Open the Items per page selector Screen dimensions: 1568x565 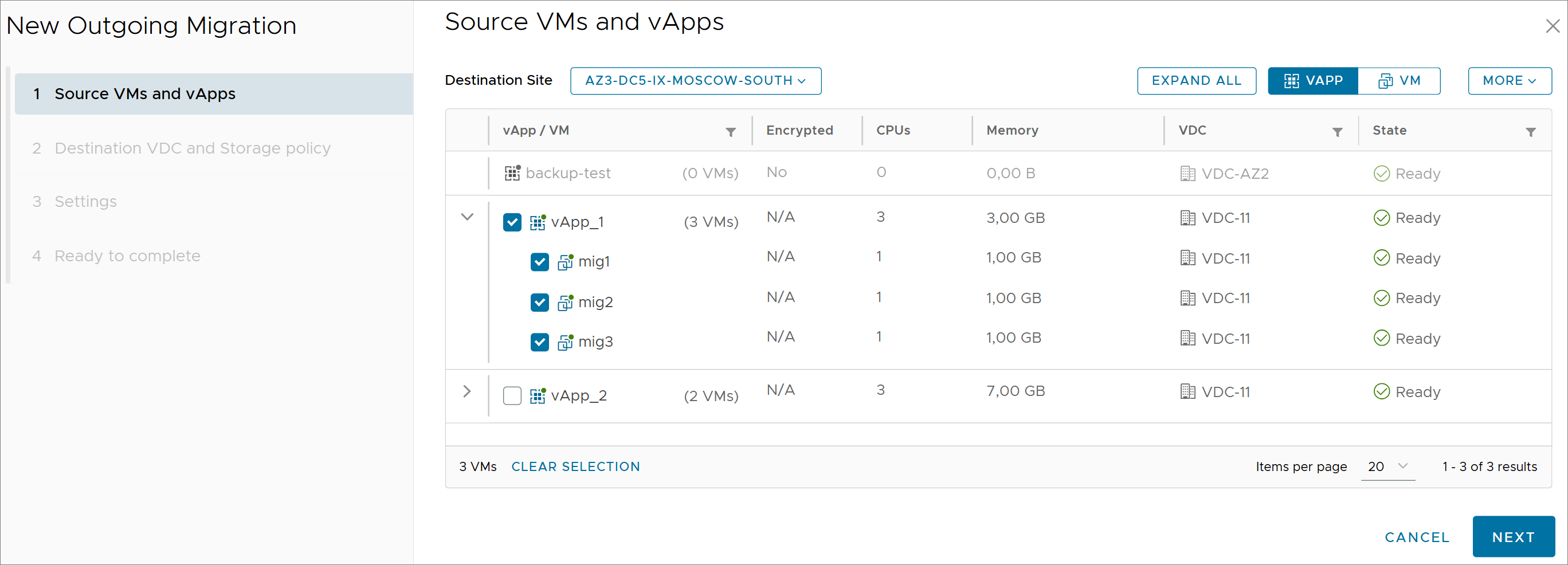(1387, 466)
